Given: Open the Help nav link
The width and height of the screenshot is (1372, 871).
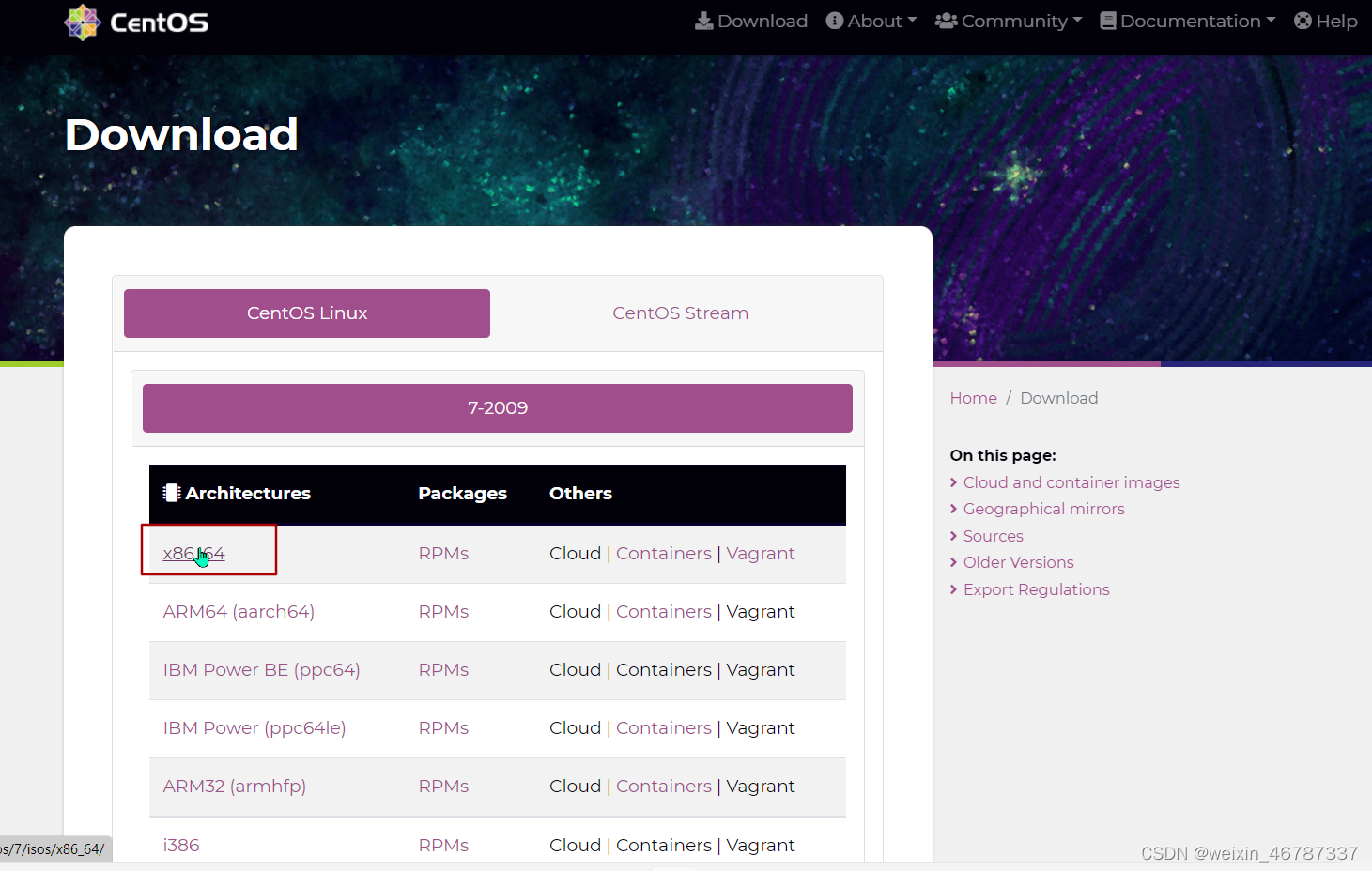Looking at the screenshot, I should point(1326,21).
